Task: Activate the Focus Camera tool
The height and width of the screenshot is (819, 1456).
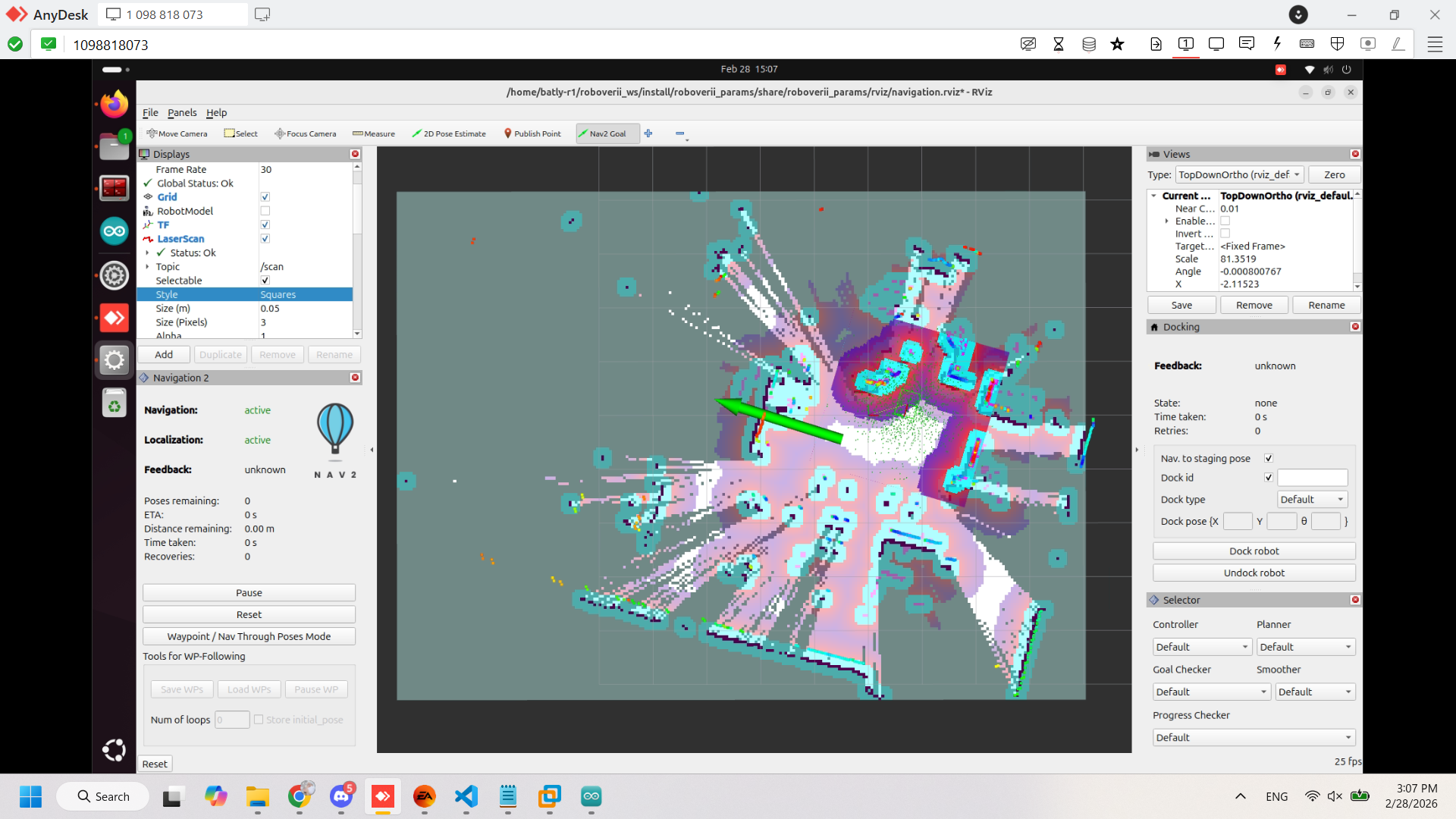Action: coord(306,133)
